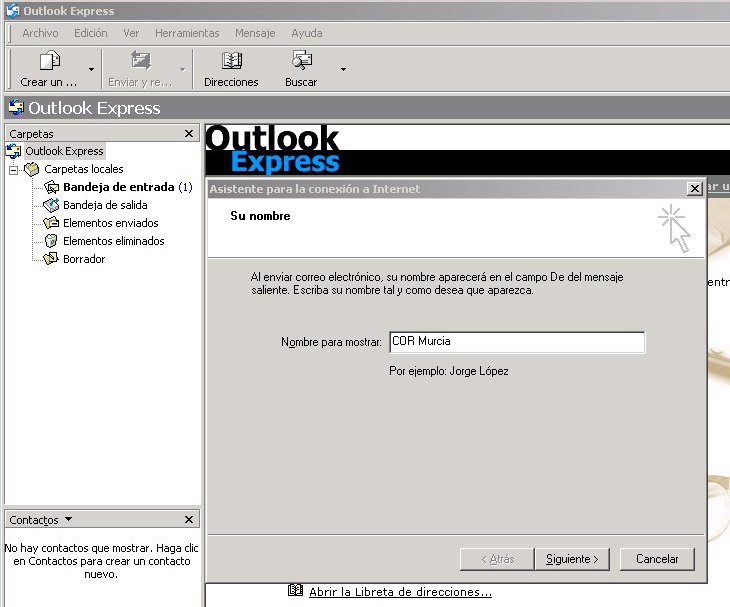Open the Archivo menu

tap(40, 33)
